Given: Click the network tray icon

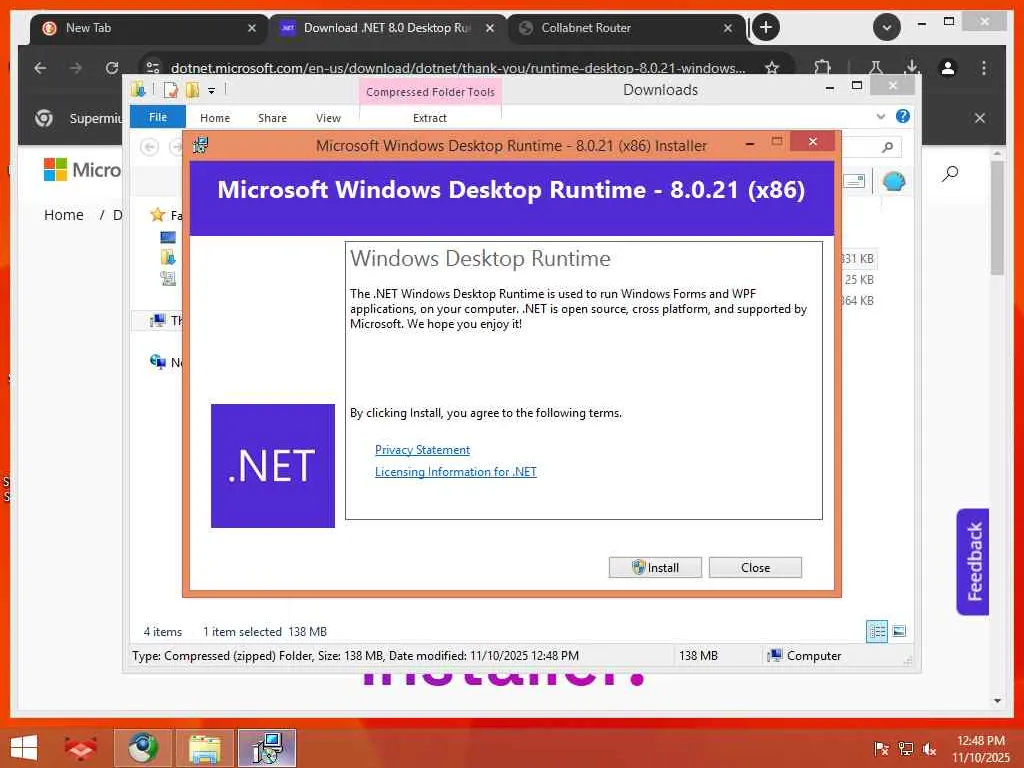Looking at the screenshot, I should (x=905, y=749).
